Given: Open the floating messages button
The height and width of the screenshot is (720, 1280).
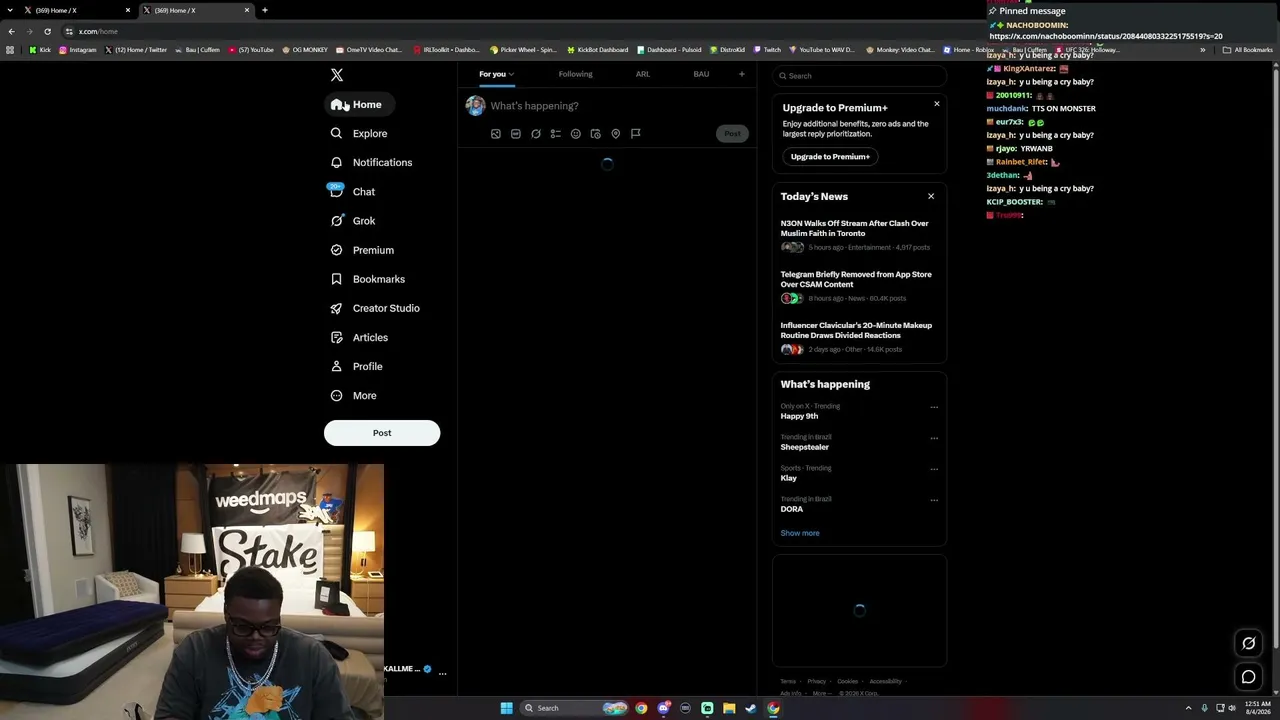Looking at the screenshot, I should click(x=1248, y=677).
